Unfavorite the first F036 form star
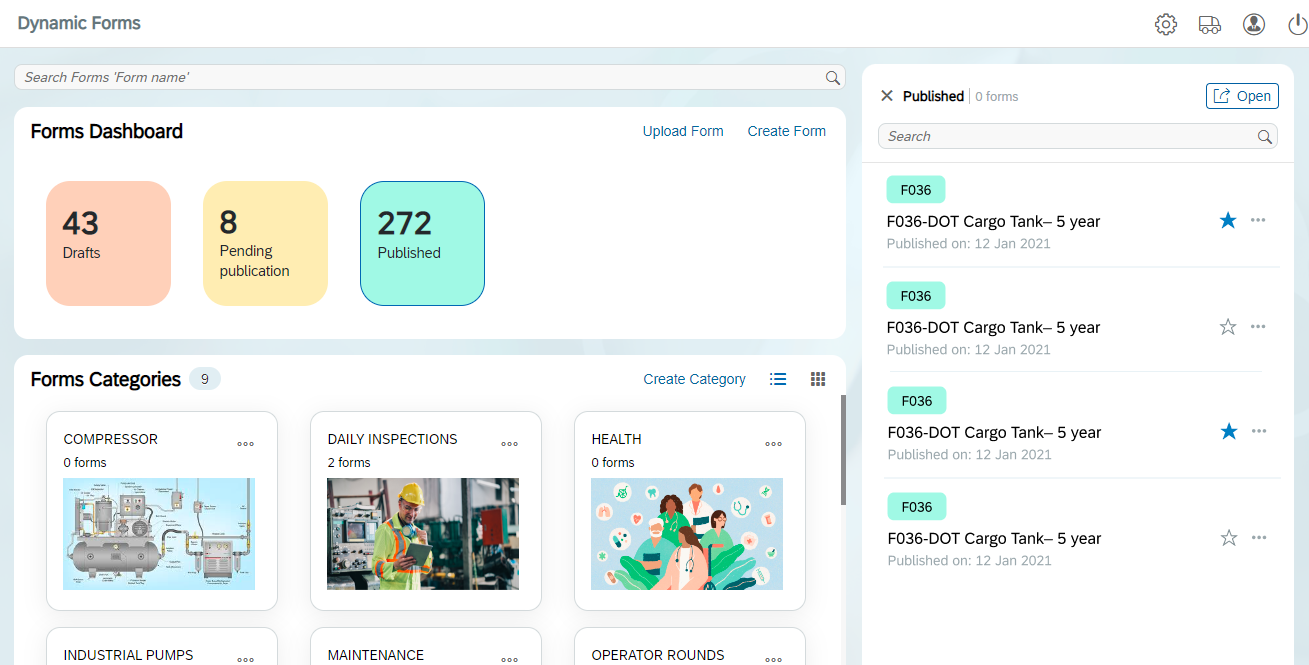This screenshot has height=665, width=1309. tap(1228, 220)
